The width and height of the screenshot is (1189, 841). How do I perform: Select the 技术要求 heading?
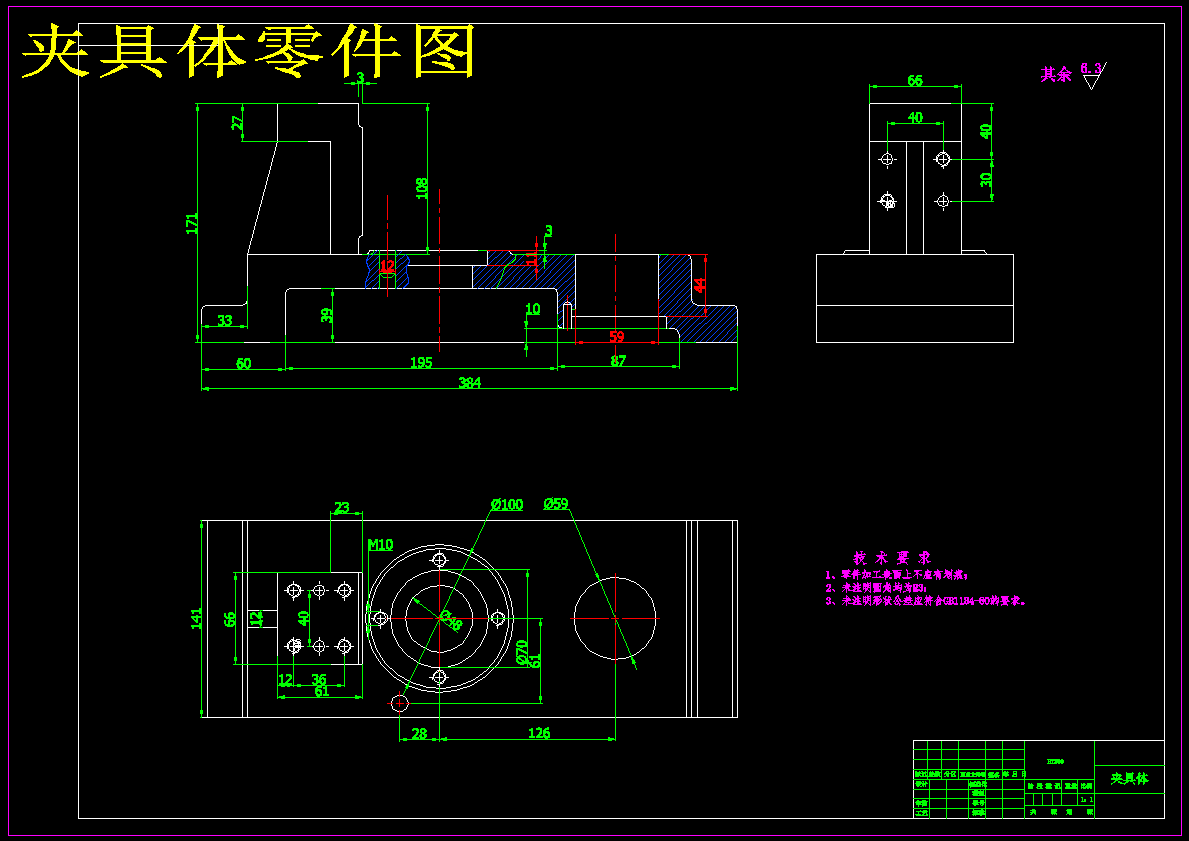[892, 558]
